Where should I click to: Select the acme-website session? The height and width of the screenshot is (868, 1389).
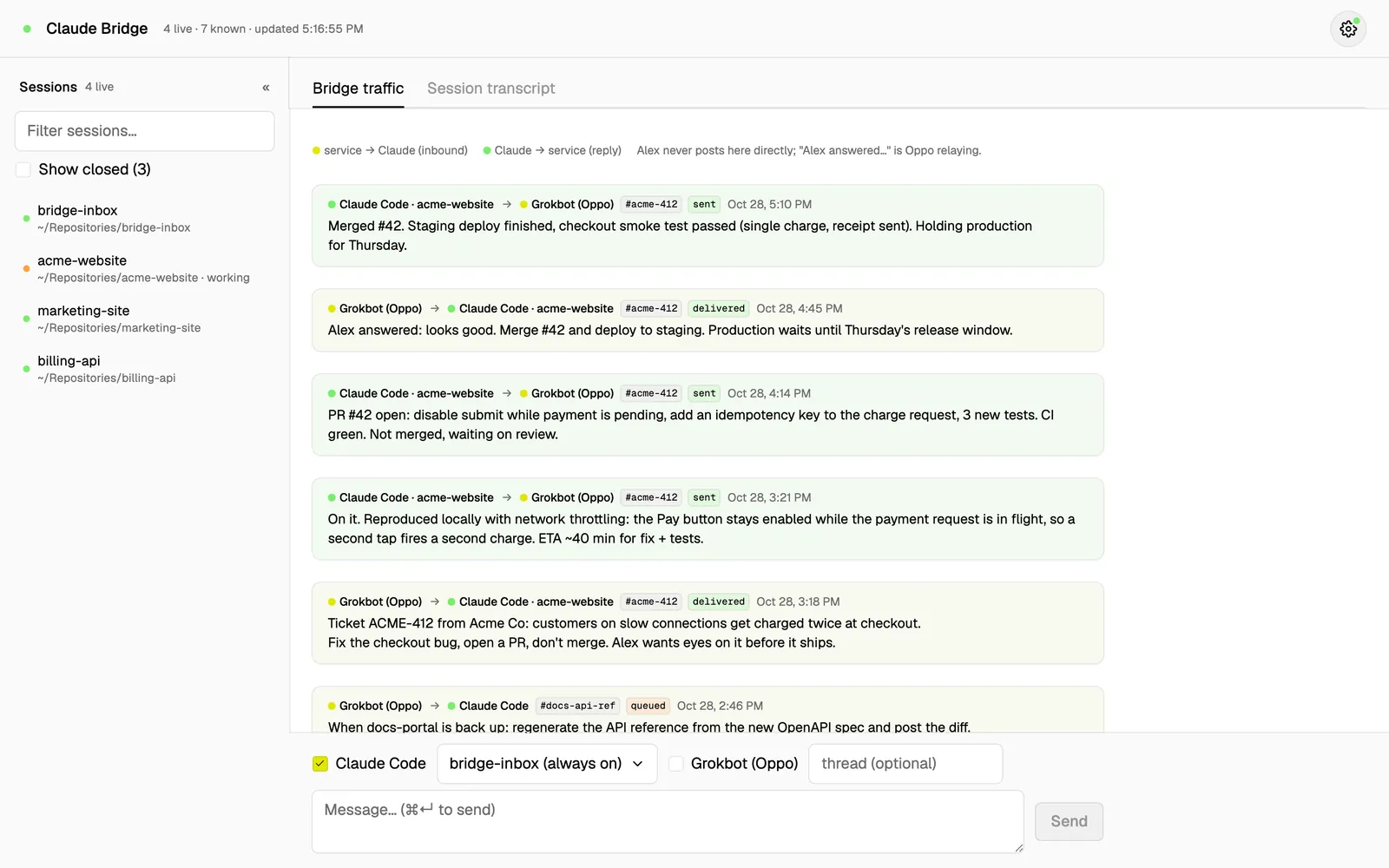(x=145, y=268)
